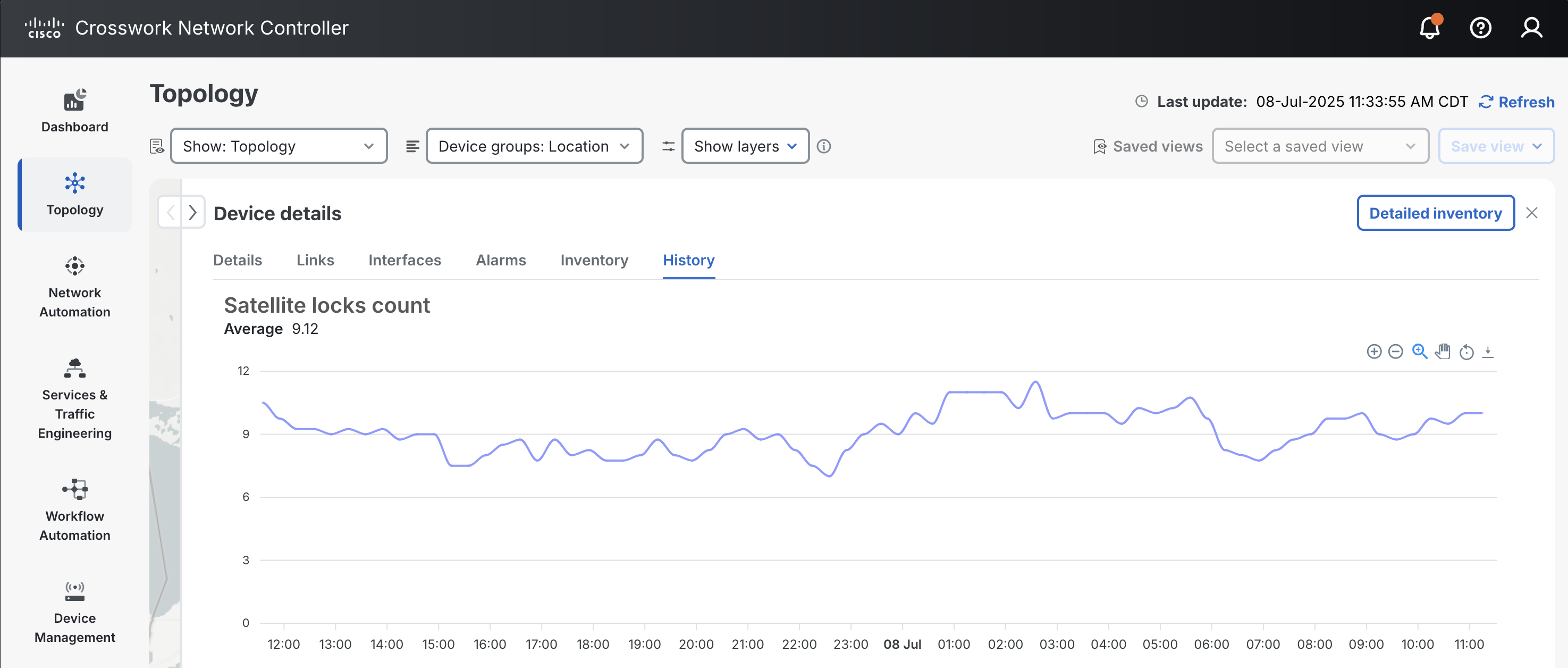The height and width of the screenshot is (668, 1568).
Task: Click the chart zoom out minus icon
Action: click(1395, 352)
